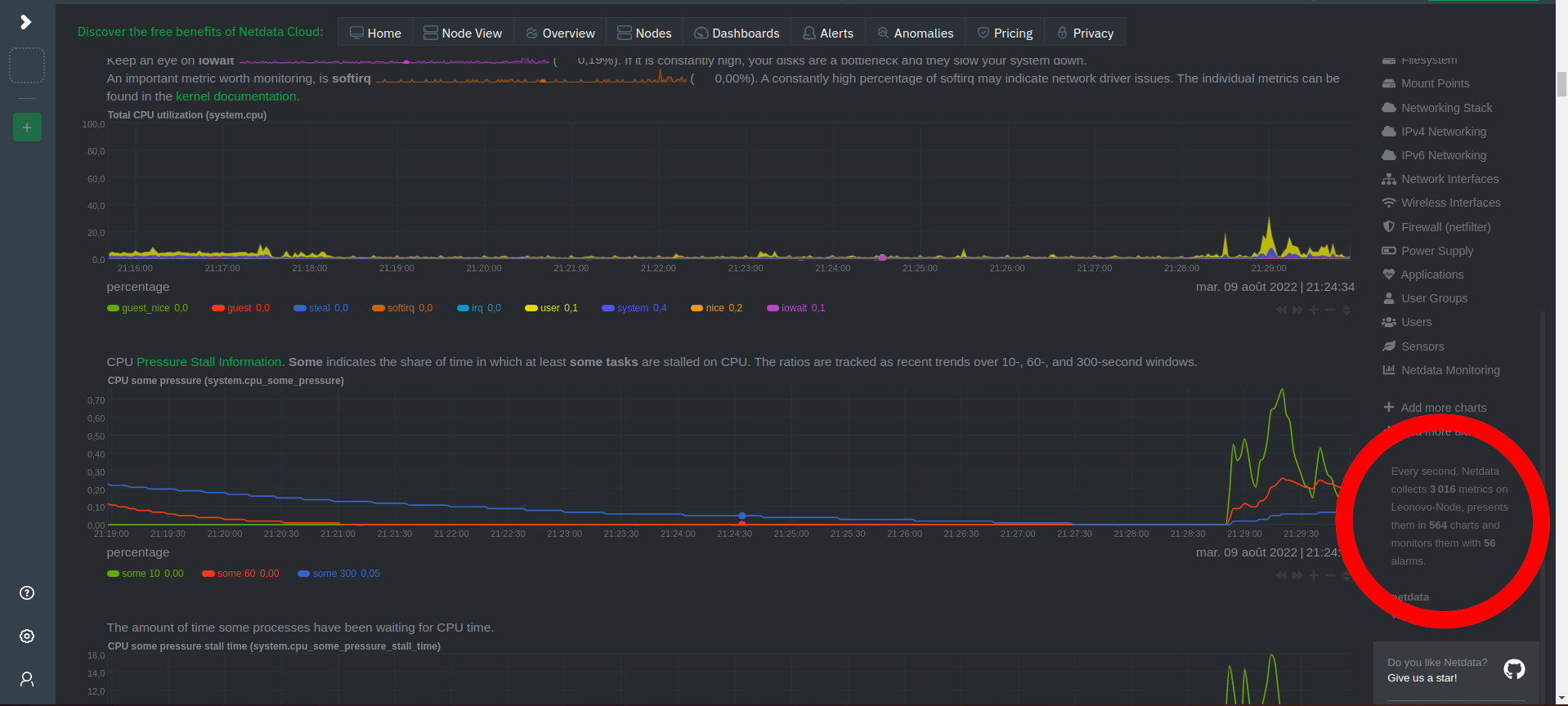1568x706 pixels.
Task: Click the Give us a star! link
Action: point(1422,678)
